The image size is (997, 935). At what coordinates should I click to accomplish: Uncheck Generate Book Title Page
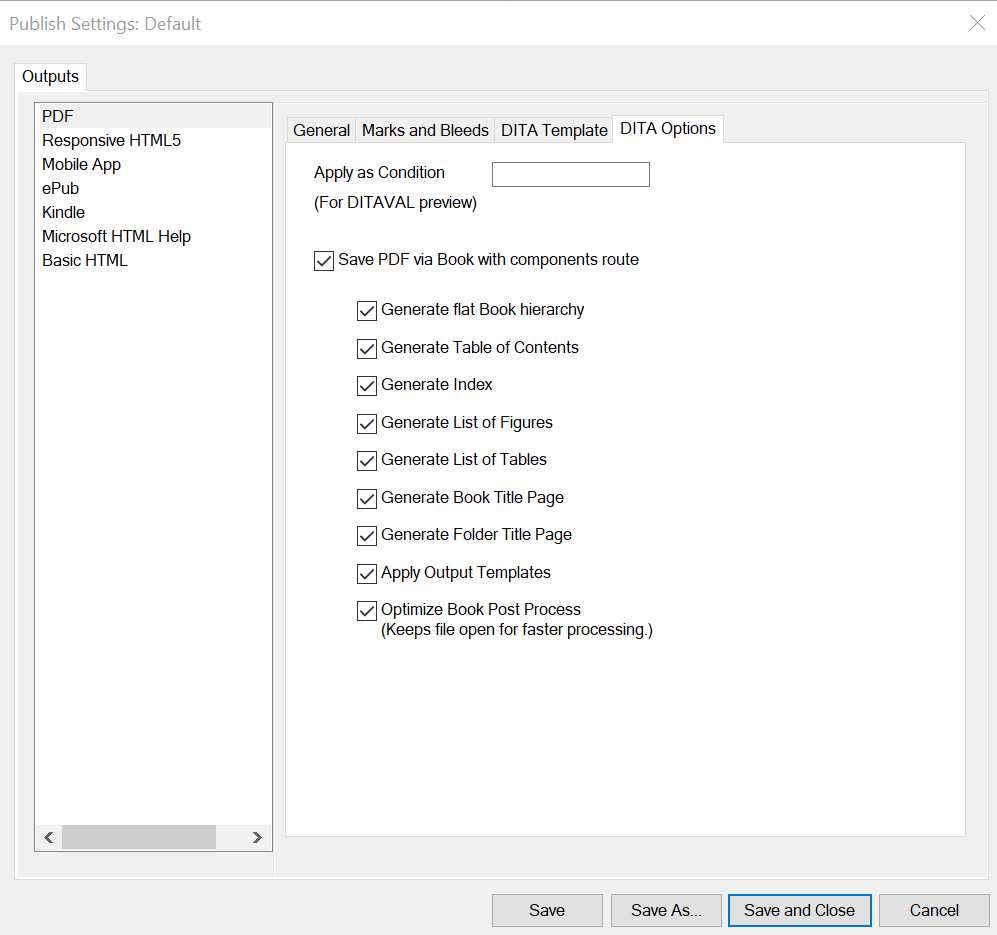367,499
